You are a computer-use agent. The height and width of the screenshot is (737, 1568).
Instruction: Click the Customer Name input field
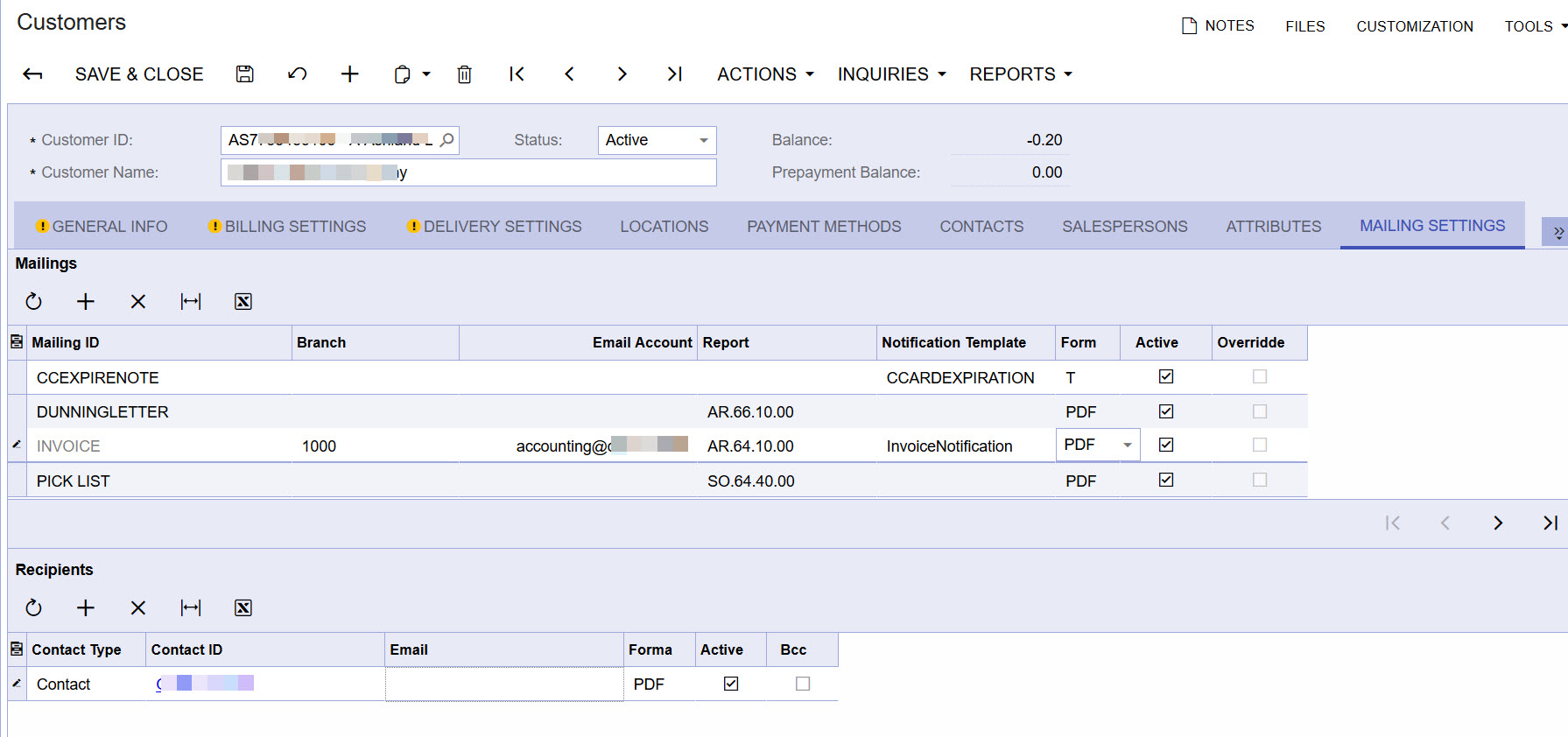pyautogui.click(x=468, y=172)
